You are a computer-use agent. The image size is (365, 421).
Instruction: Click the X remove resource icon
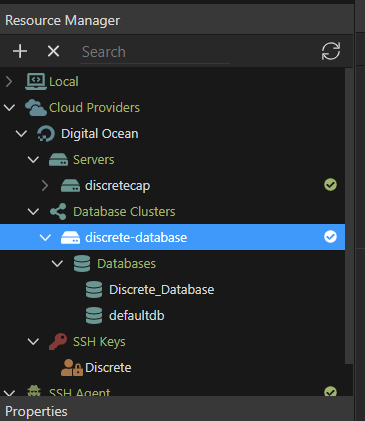tap(53, 51)
